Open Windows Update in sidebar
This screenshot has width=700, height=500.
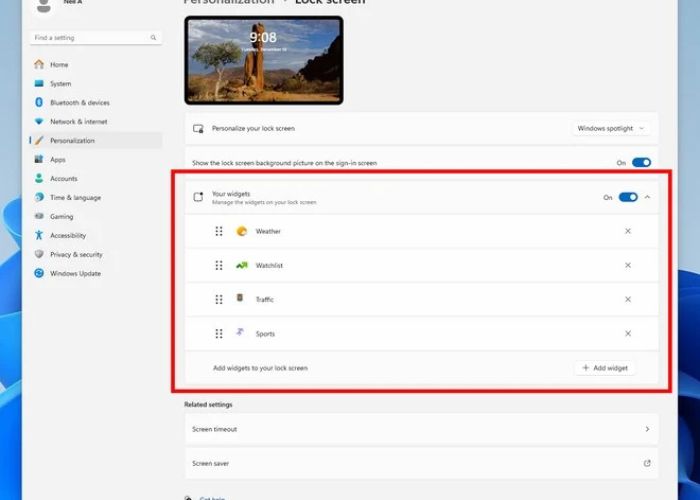click(x=75, y=273)
